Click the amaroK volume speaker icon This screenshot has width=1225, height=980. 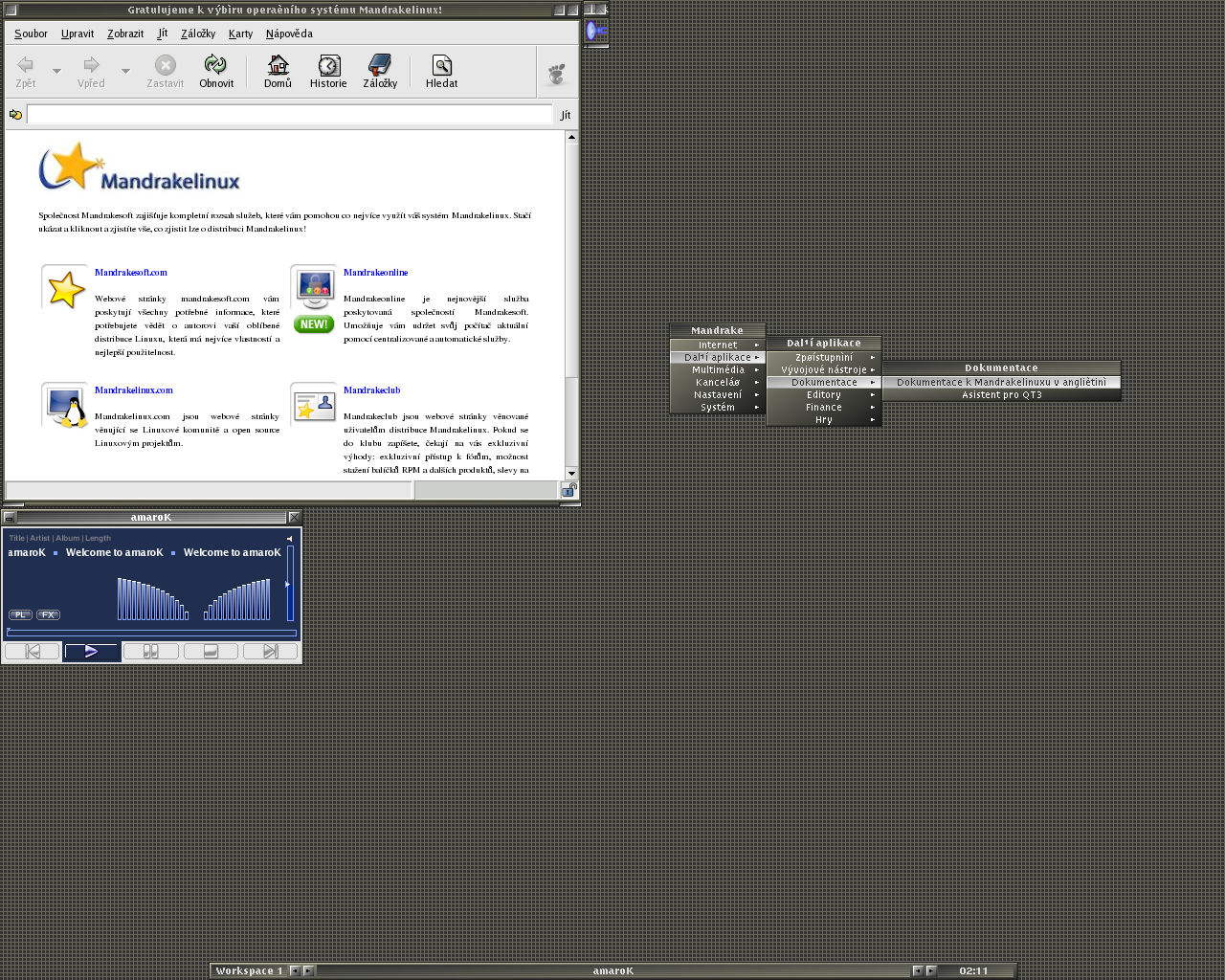pyautogui.click(x=289, y=538)
